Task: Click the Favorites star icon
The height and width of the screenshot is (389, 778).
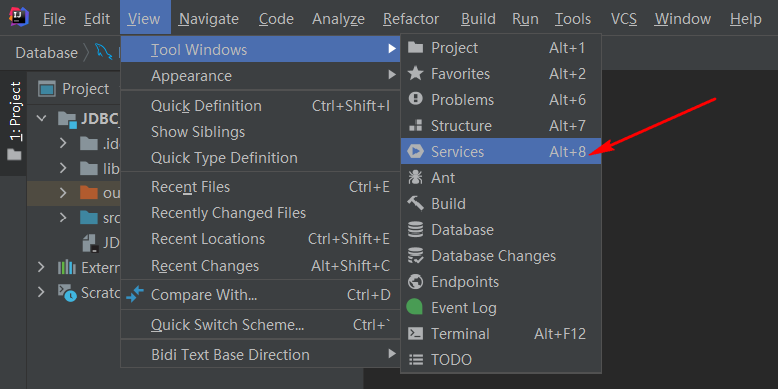Action: 415,73
